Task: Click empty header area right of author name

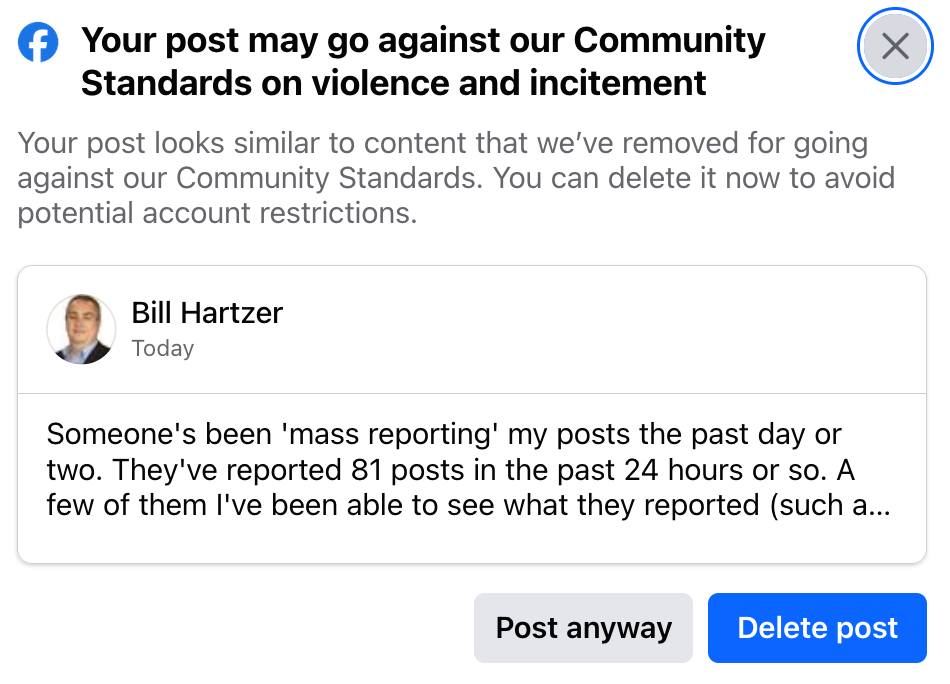Action: pos(600,329)
